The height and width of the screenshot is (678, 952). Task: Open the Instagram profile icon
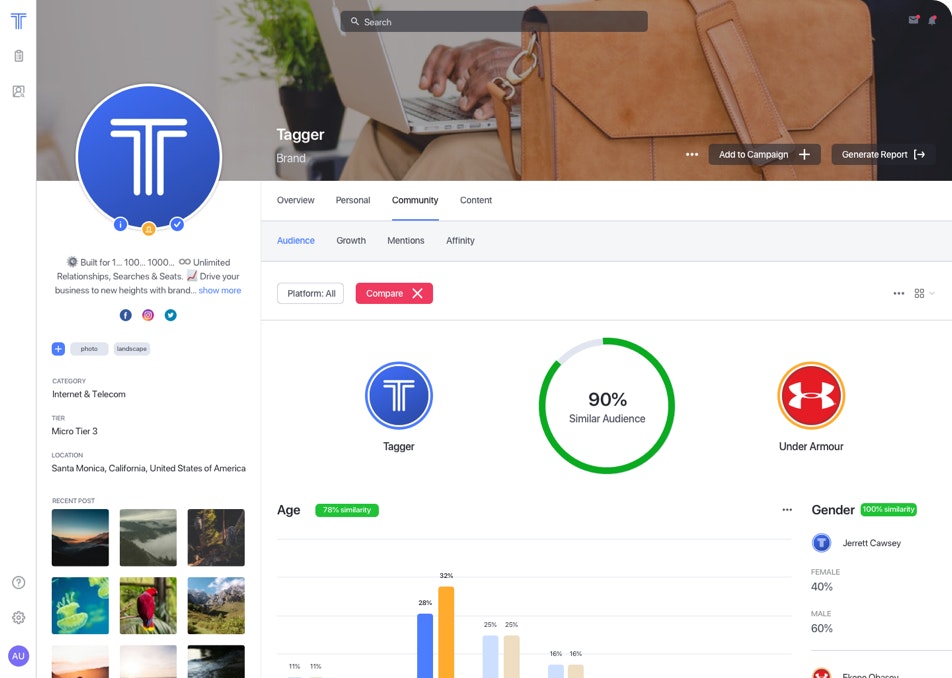(x=148, y=315)
